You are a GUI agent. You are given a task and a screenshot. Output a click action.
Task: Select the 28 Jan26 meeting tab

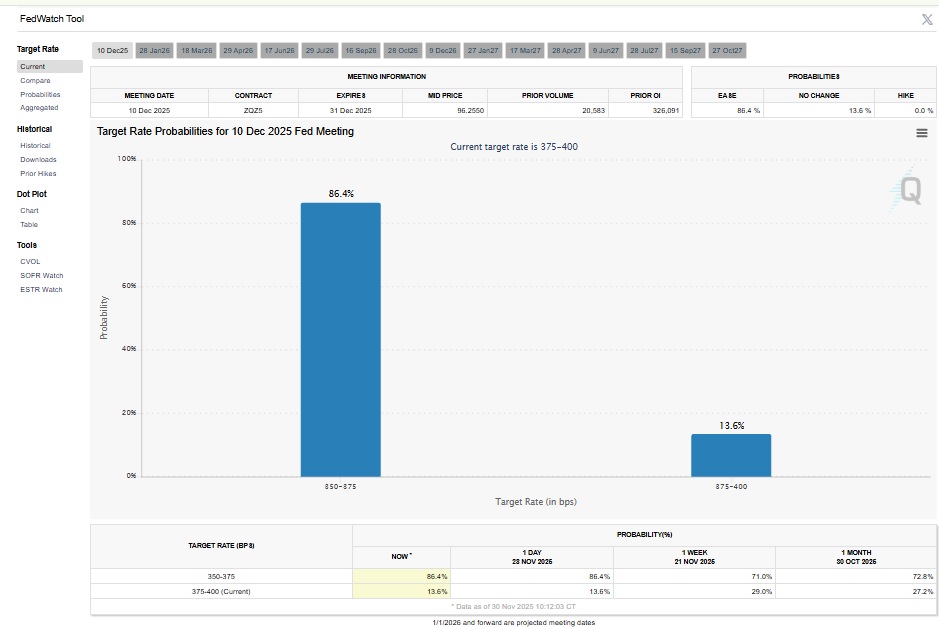[x=154, y=50]
